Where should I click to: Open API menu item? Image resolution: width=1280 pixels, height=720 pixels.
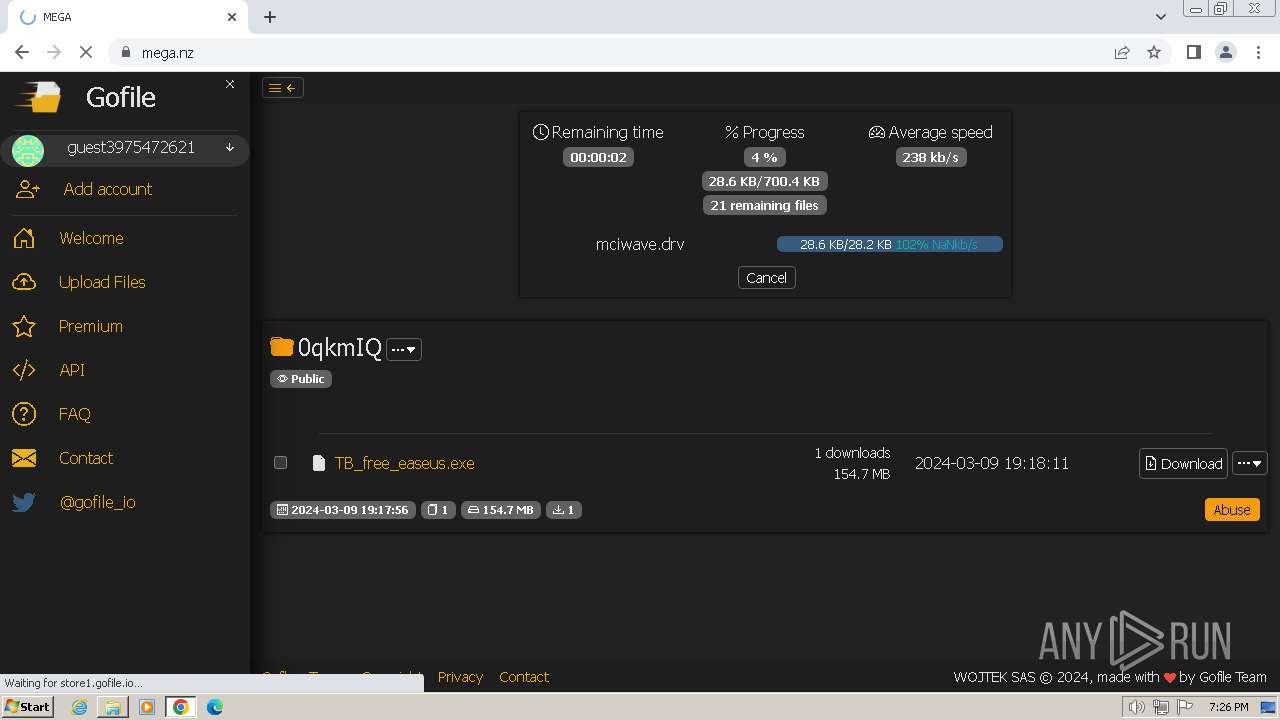(72, 370)
